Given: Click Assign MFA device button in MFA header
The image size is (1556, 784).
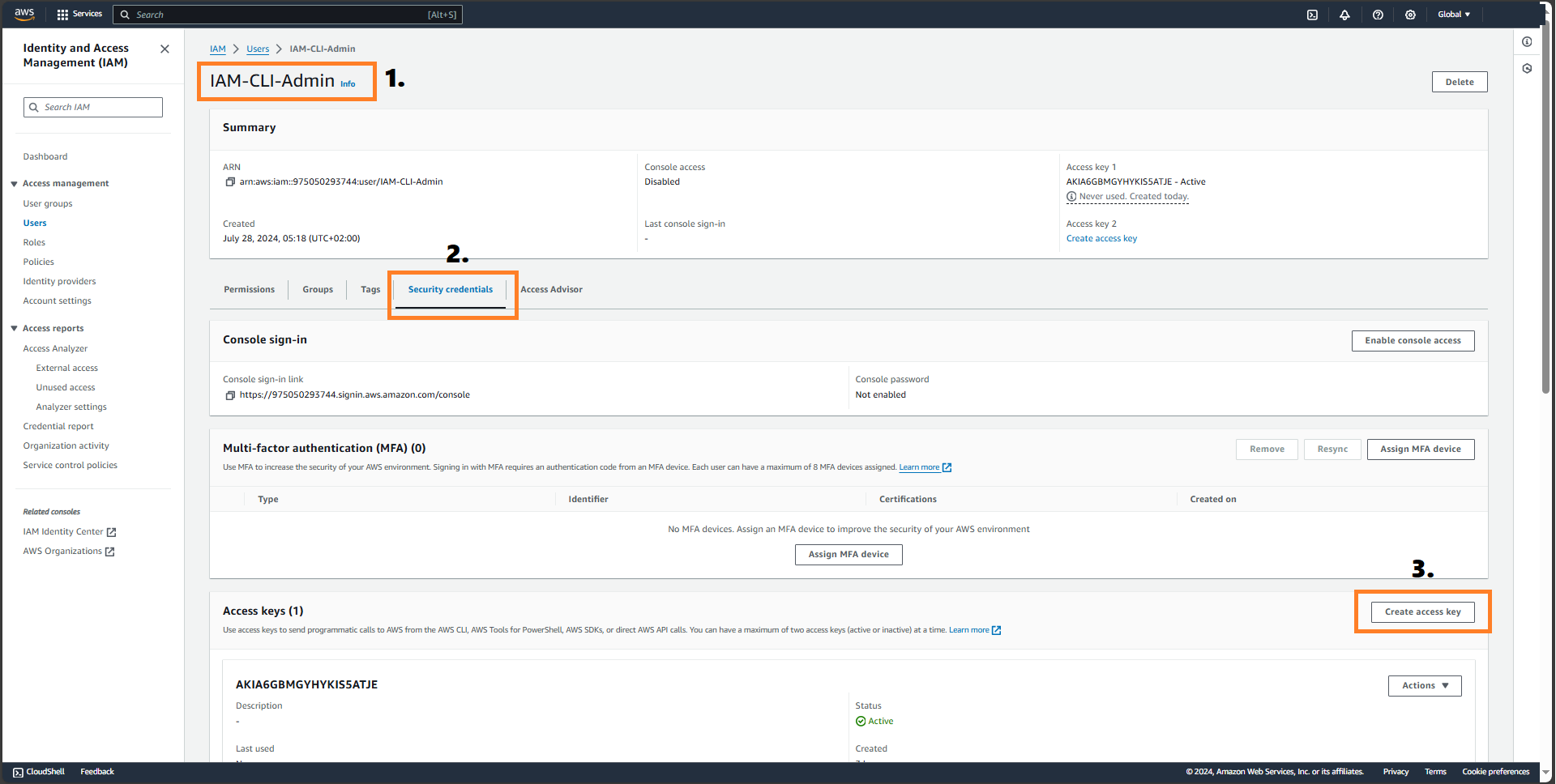Looking at the screenshot, I should point(1421,450).
